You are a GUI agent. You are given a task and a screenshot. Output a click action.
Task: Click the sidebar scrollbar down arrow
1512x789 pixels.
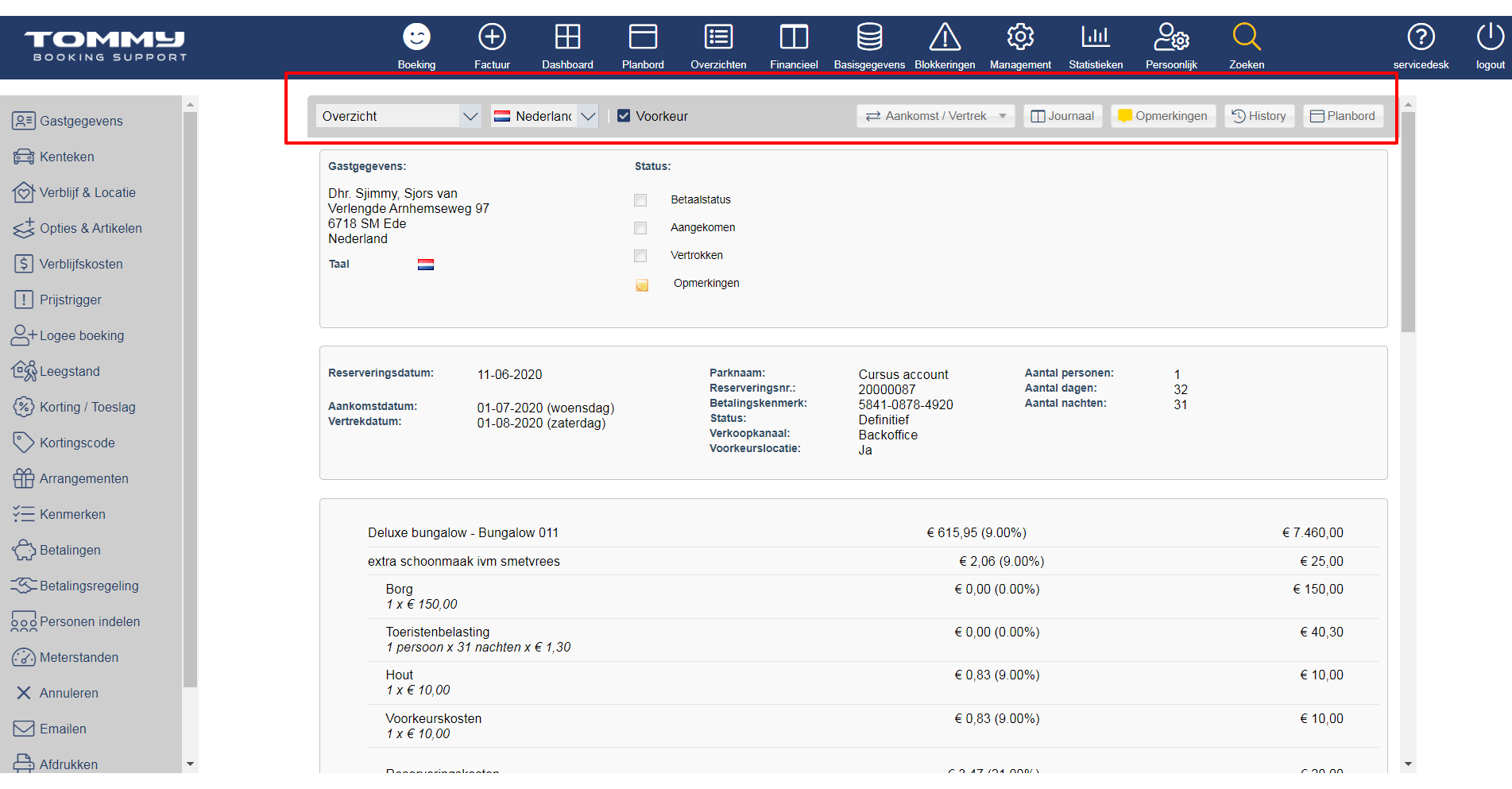pyautogui.click(x=190, y=764)
